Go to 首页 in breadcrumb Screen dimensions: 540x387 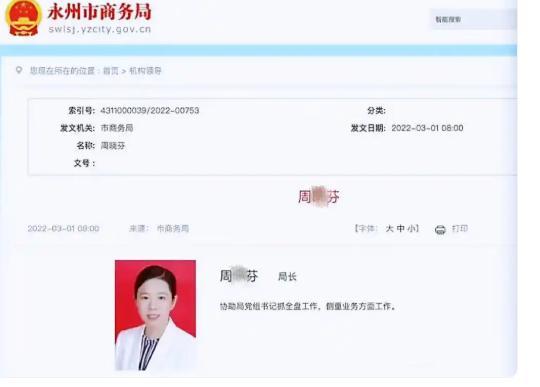click(x=111, y=71)
